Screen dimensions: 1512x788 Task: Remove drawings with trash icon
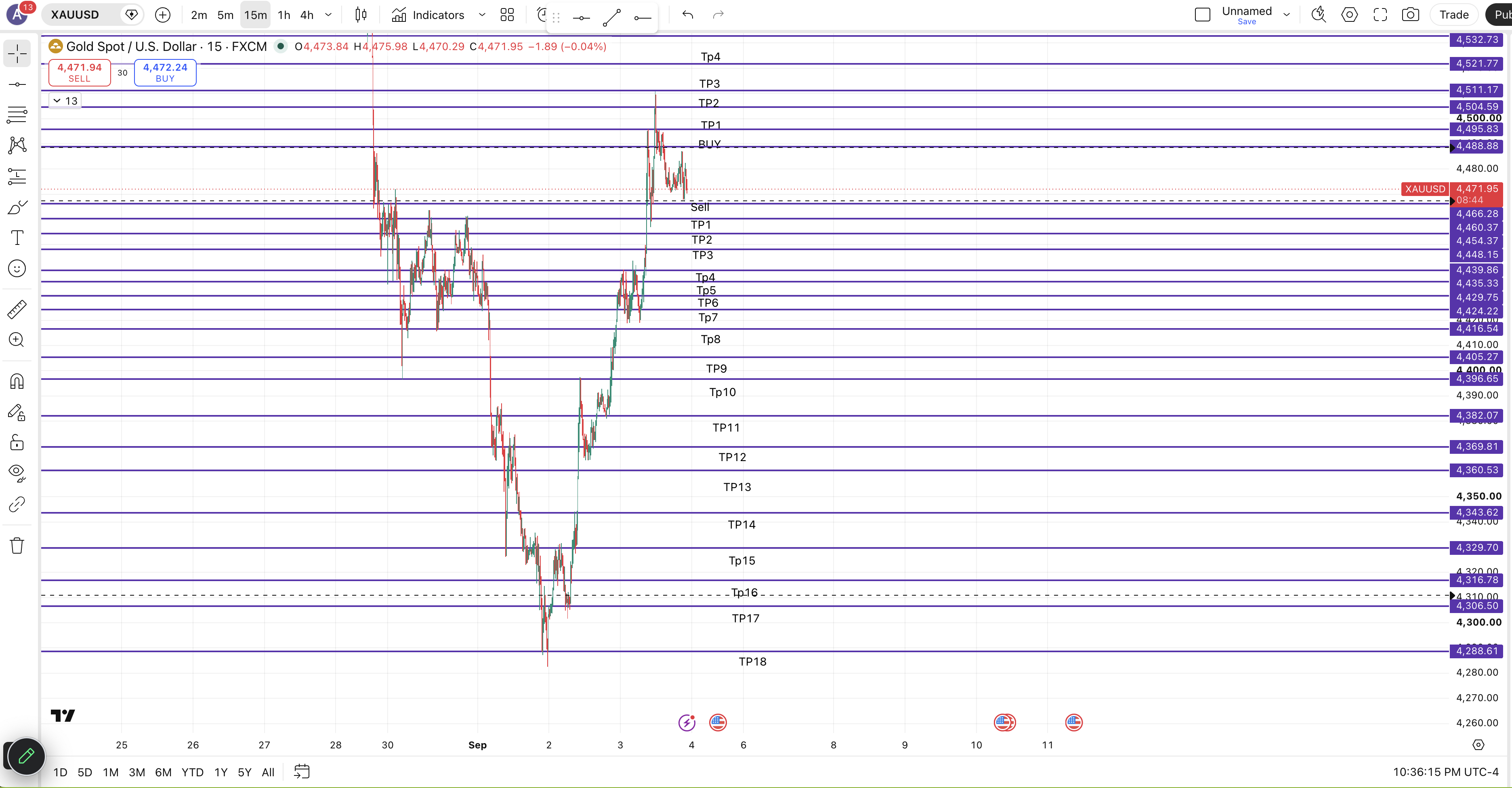point(17,546)
